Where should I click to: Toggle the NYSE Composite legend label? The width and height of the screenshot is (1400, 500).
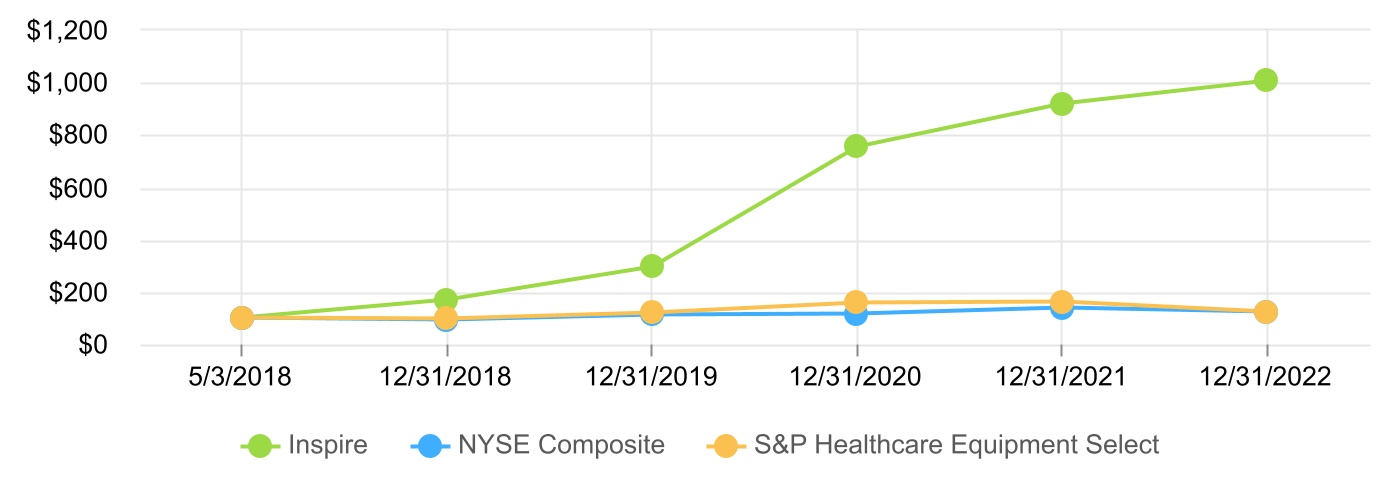coord(561,445)
